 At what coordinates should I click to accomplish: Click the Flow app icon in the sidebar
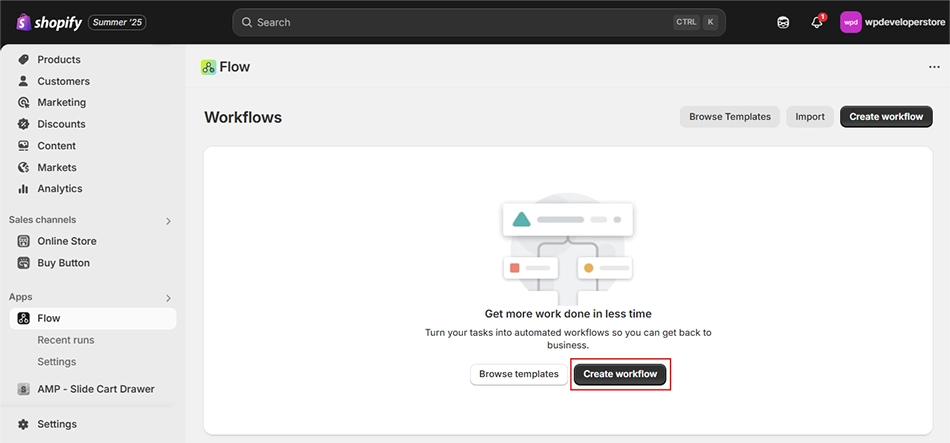24,318
